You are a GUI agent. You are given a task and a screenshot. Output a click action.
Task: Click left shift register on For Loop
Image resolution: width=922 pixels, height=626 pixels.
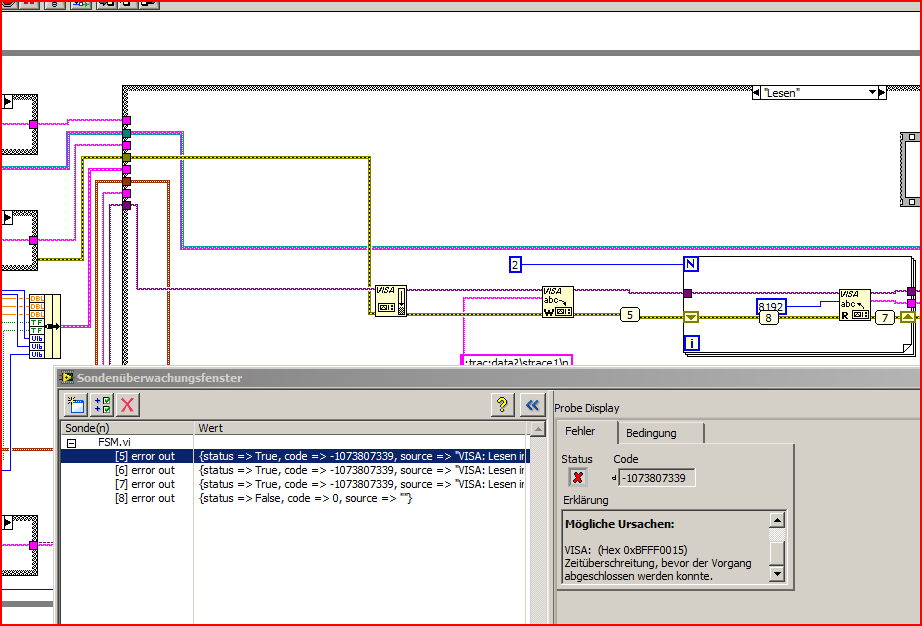pyautogui.click(x=691, y=317)
